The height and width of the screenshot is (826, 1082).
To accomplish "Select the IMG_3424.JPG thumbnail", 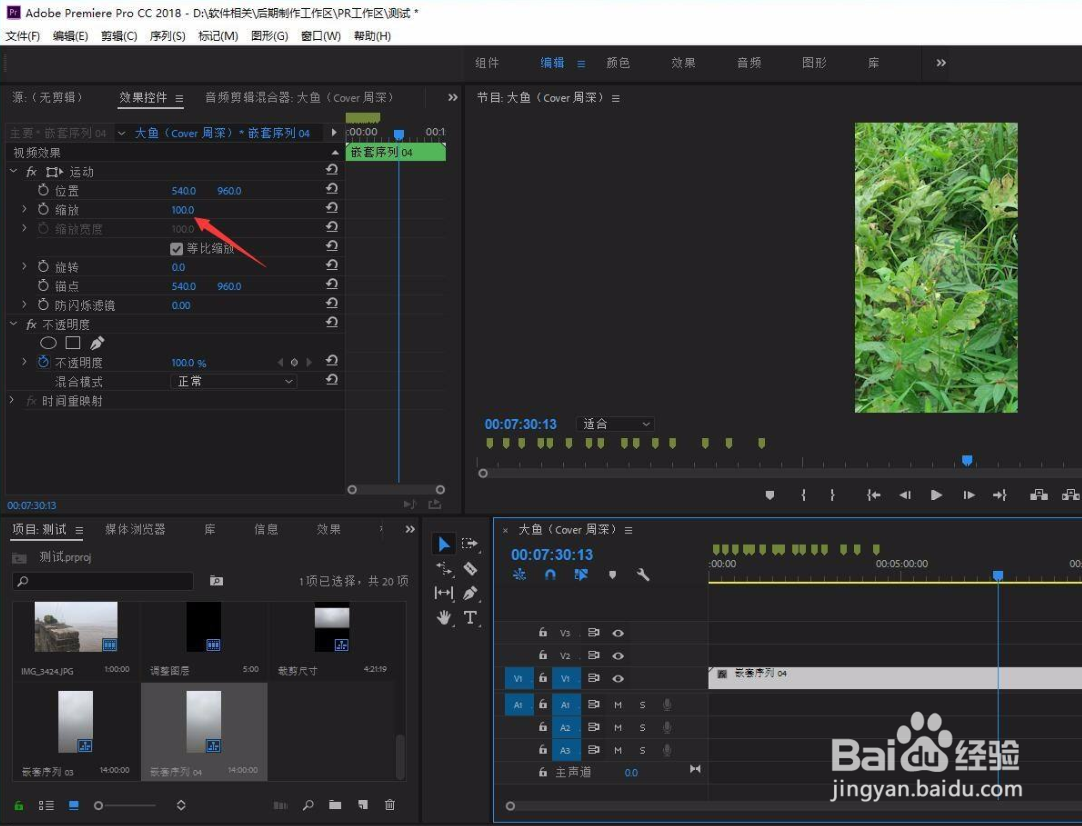I will (76, 627).
